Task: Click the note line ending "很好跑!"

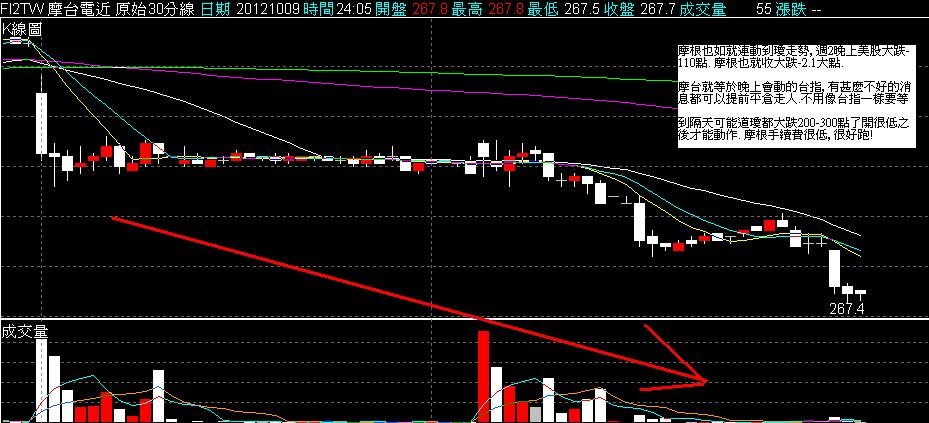Action: [775, 135]
